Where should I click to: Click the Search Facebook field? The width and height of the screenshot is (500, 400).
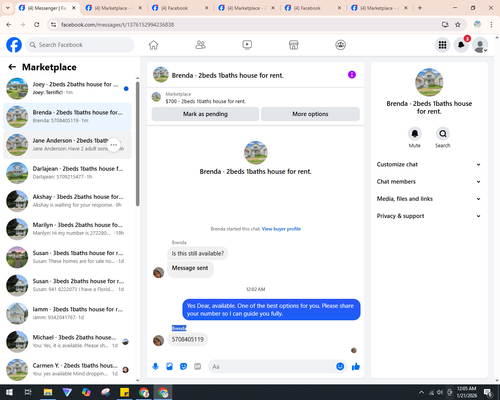80,45
